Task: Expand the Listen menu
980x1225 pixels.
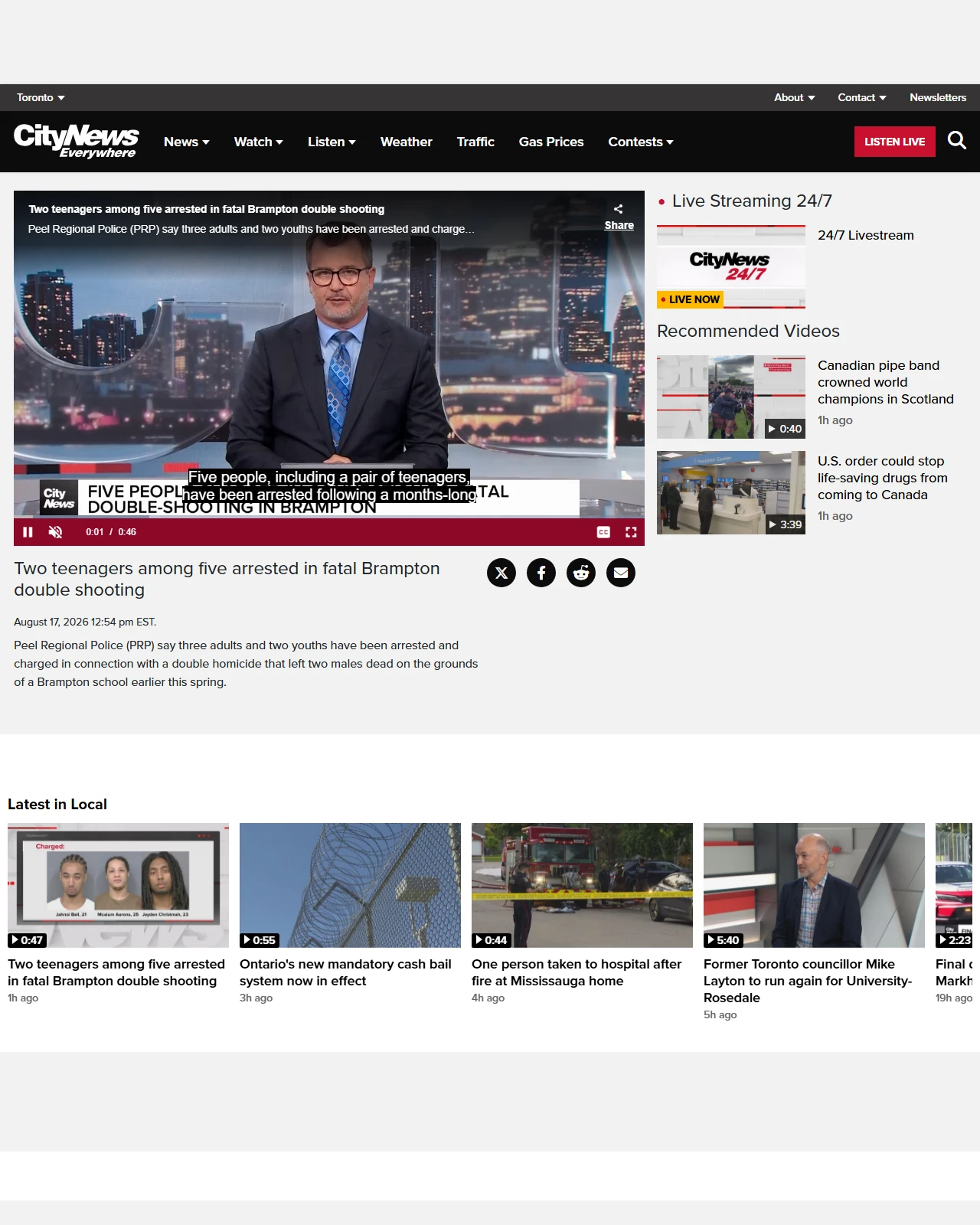Action: point(332,142)
